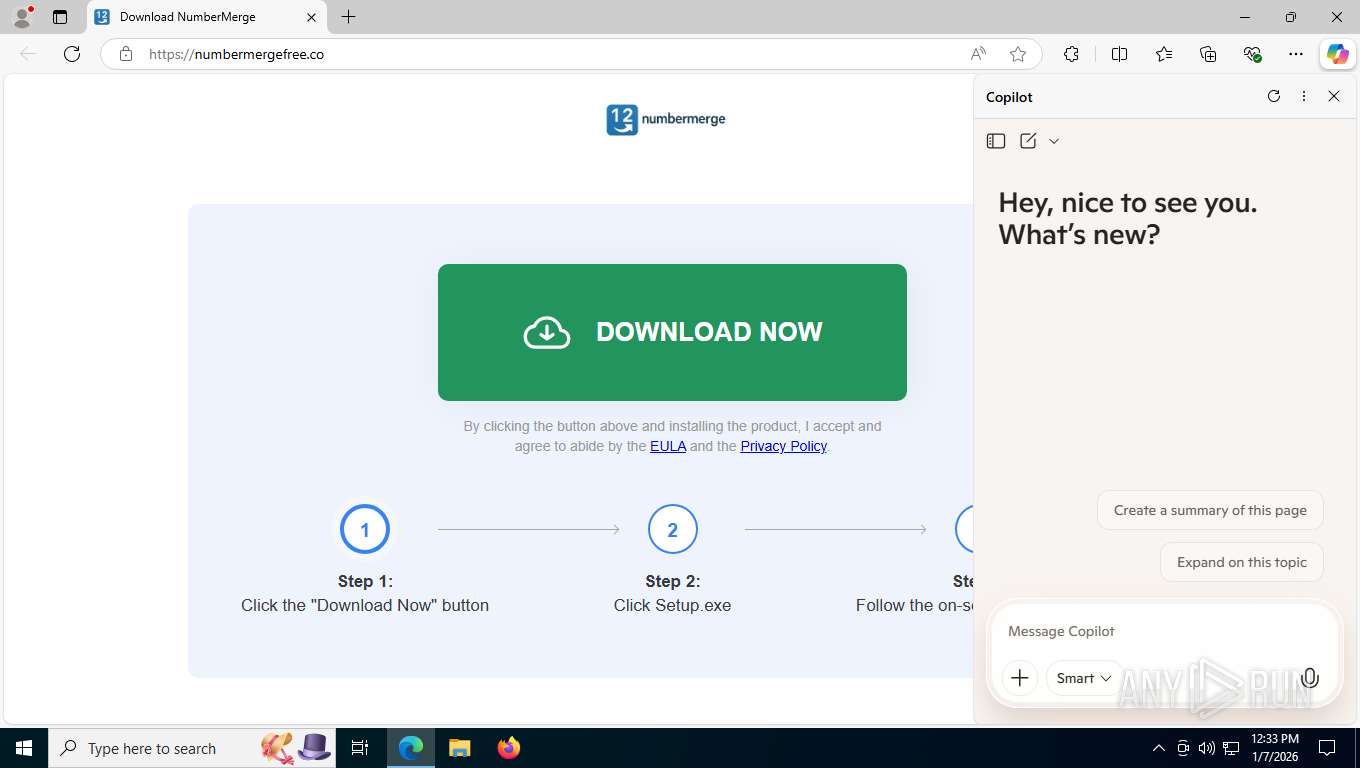The image size is (1360, 768).
Task: Open Microsoft Edge from taskbar
Action: click(x=411, y=747)
